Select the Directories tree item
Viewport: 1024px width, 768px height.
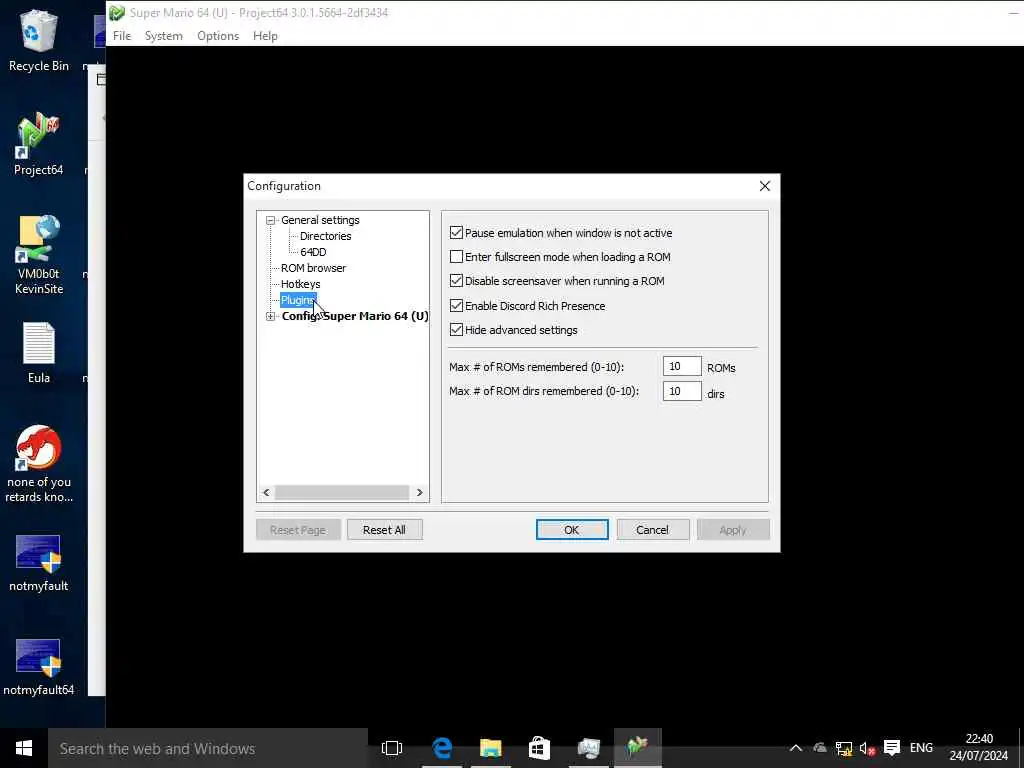click(325, 236)
